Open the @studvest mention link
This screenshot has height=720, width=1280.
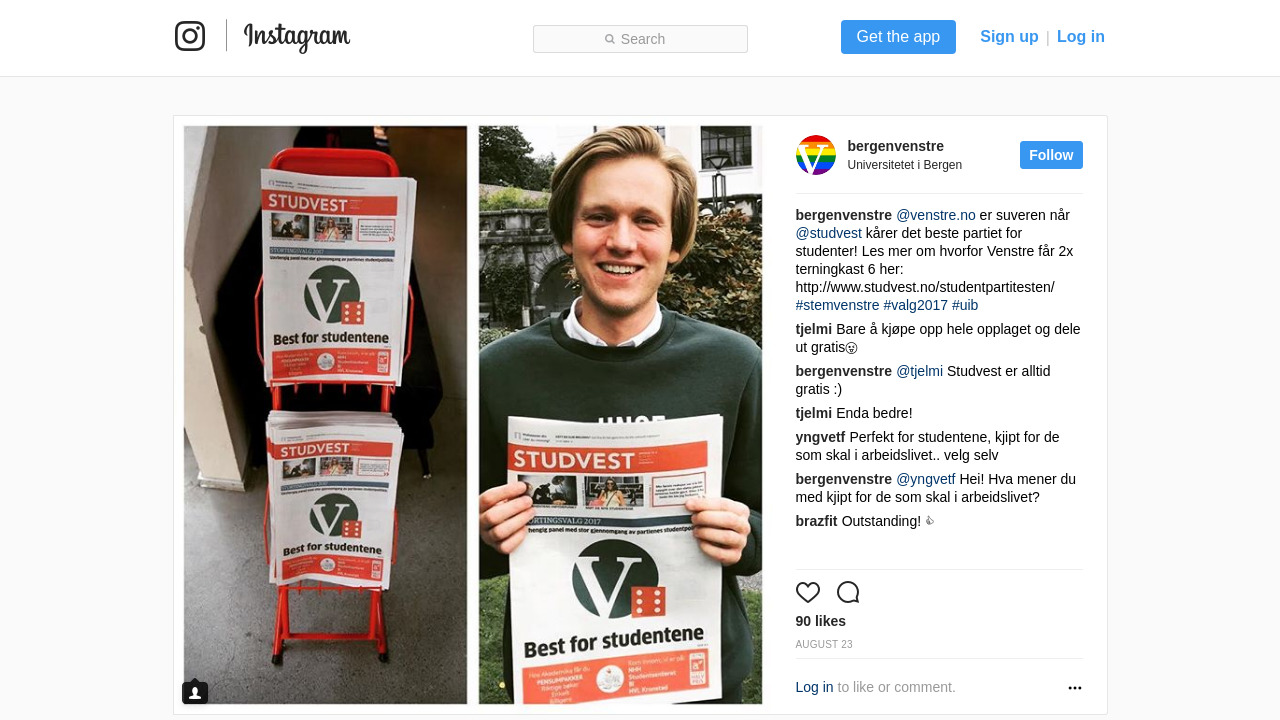coord(829,233)
